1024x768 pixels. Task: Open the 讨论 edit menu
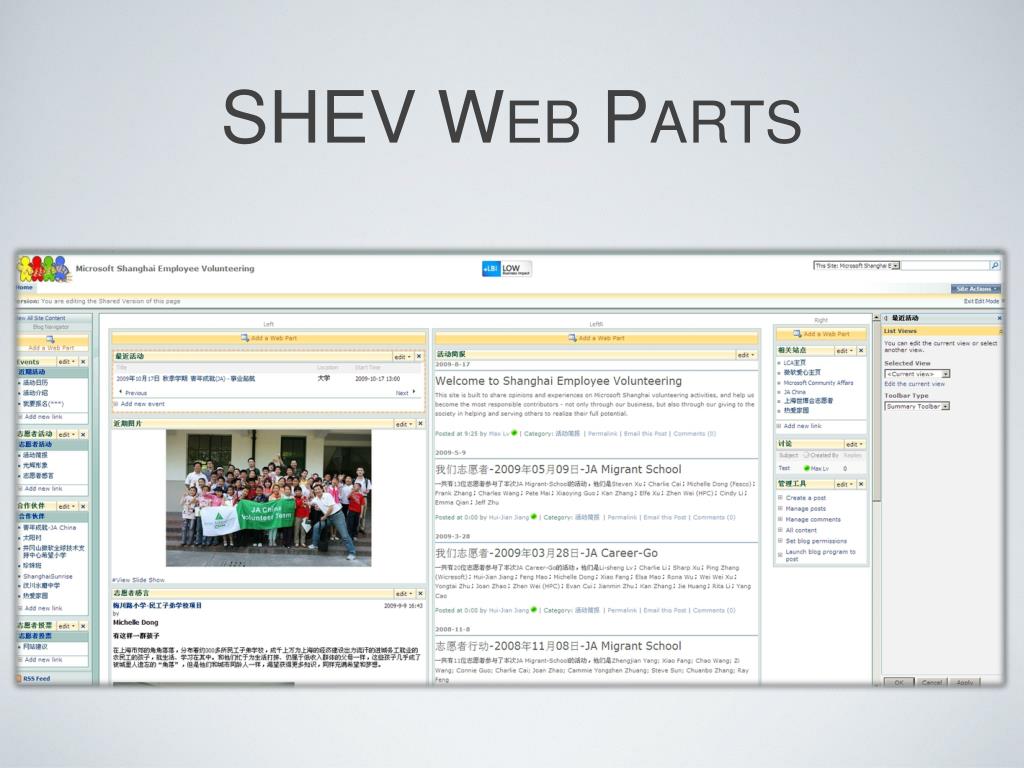(854, 444)
